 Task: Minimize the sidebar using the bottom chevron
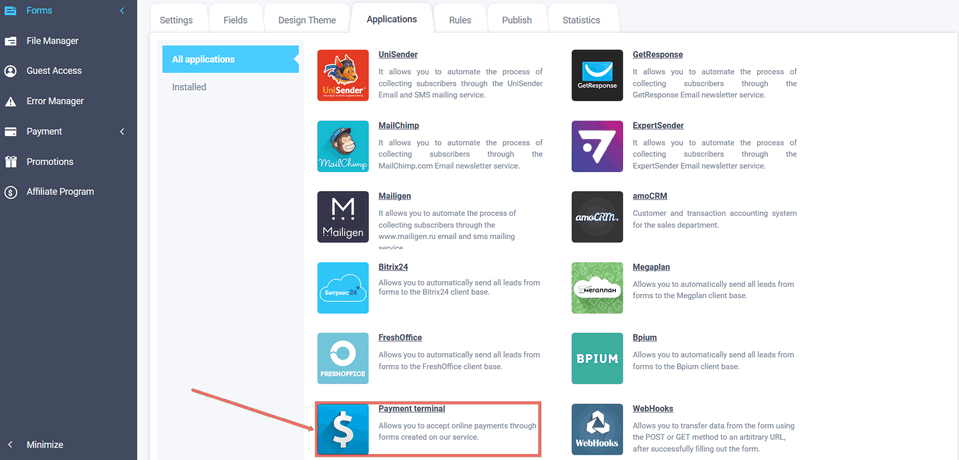pyautogui.click(x=11, y=445)
